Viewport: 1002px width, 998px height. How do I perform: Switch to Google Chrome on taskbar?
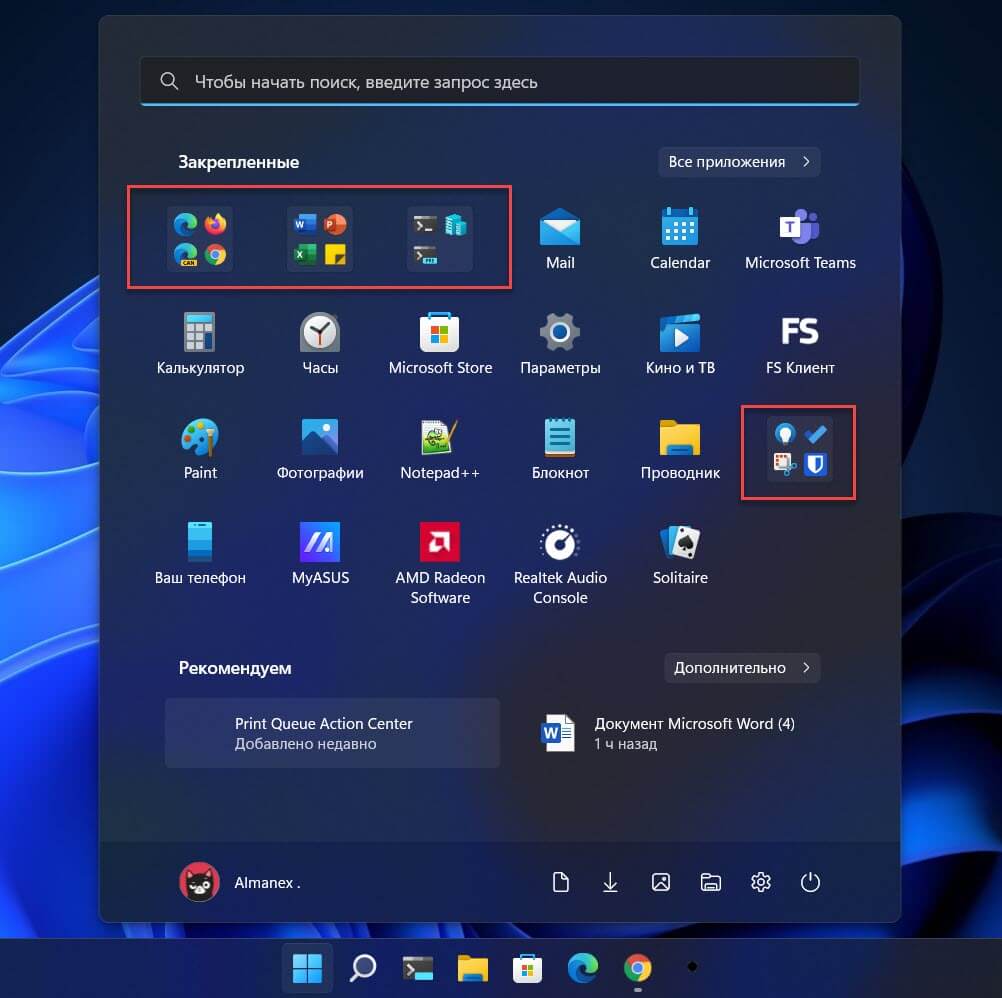tap(638, 967)
